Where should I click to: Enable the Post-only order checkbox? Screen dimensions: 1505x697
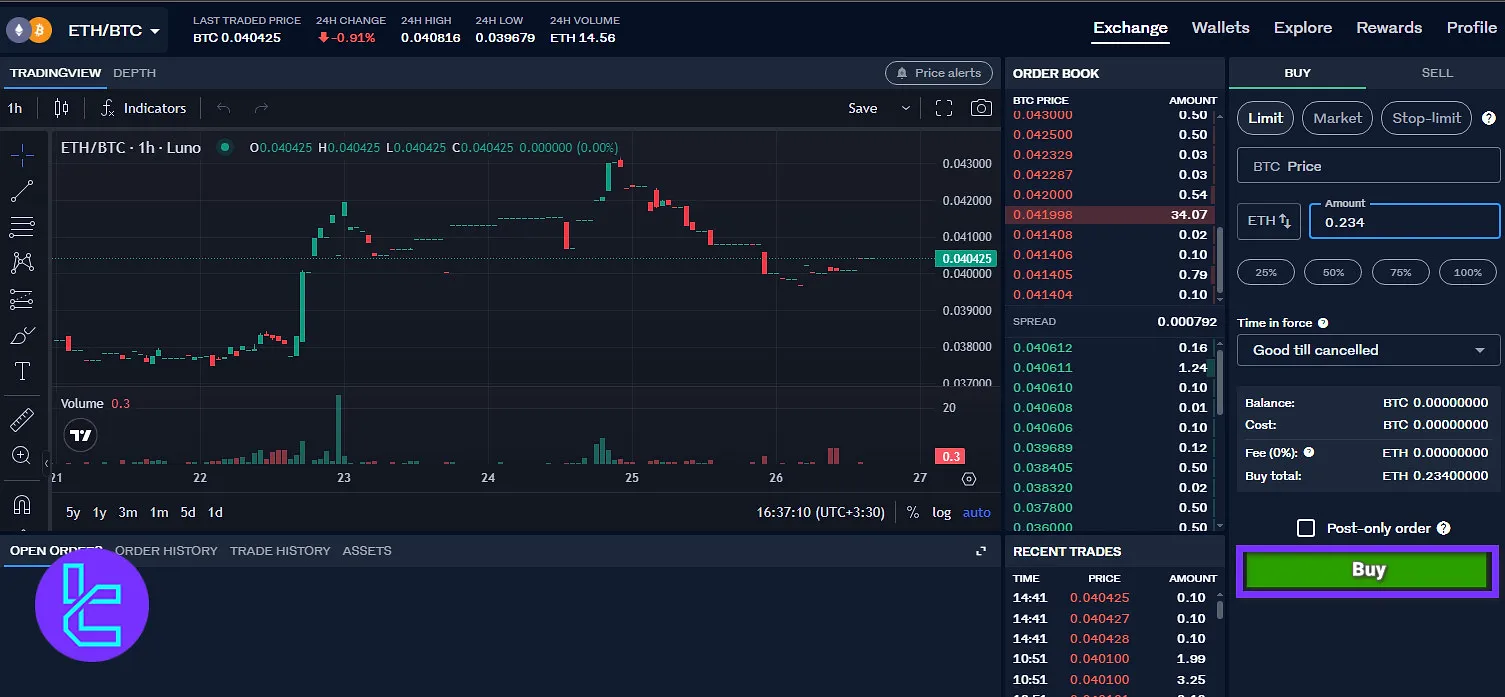[x=1306, y=528]
